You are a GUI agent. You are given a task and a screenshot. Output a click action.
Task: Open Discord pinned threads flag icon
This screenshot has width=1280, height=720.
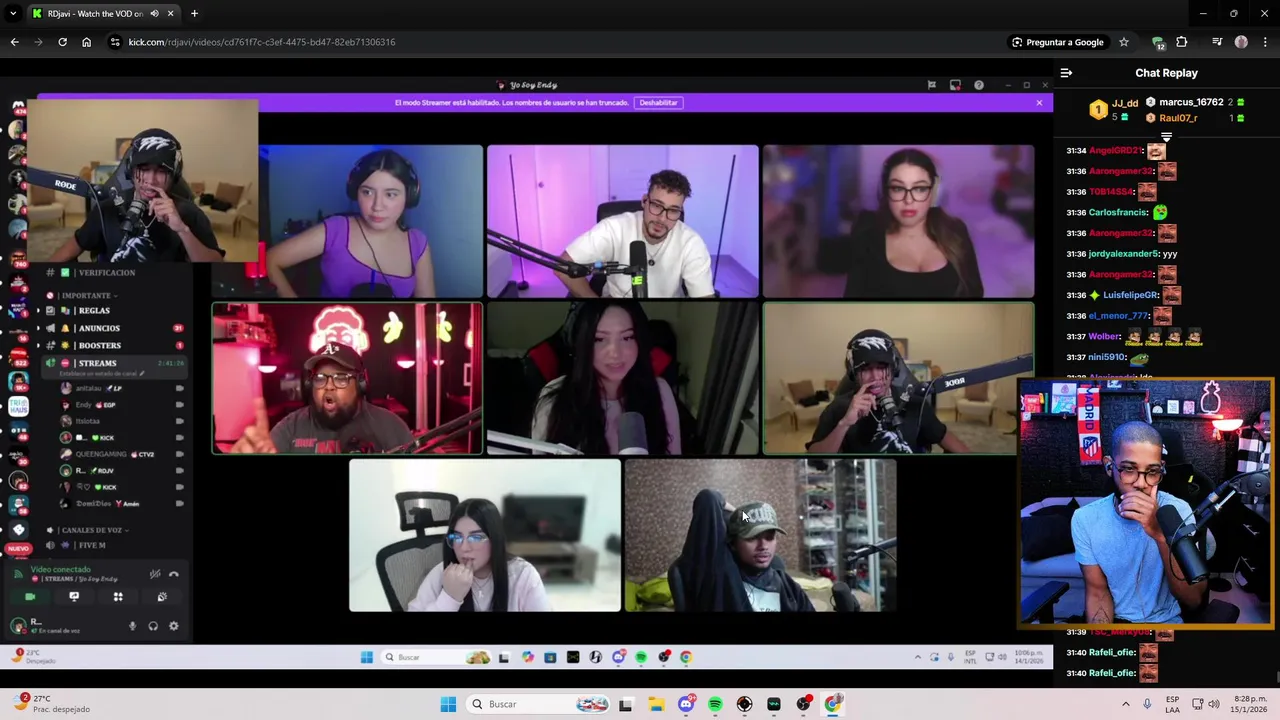(931, 85)
